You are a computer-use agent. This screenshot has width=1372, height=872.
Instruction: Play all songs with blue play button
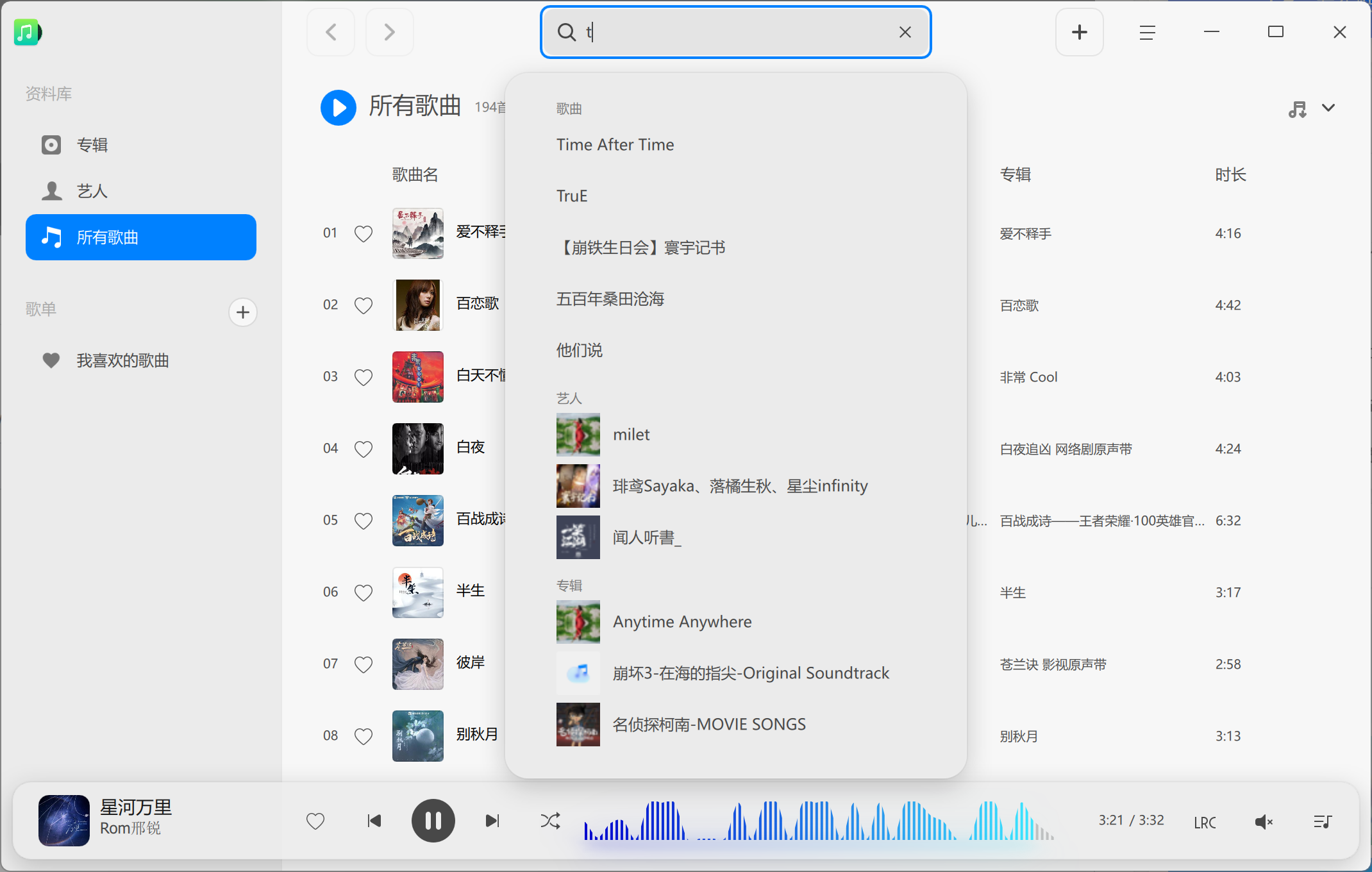(x=338, y=107)
